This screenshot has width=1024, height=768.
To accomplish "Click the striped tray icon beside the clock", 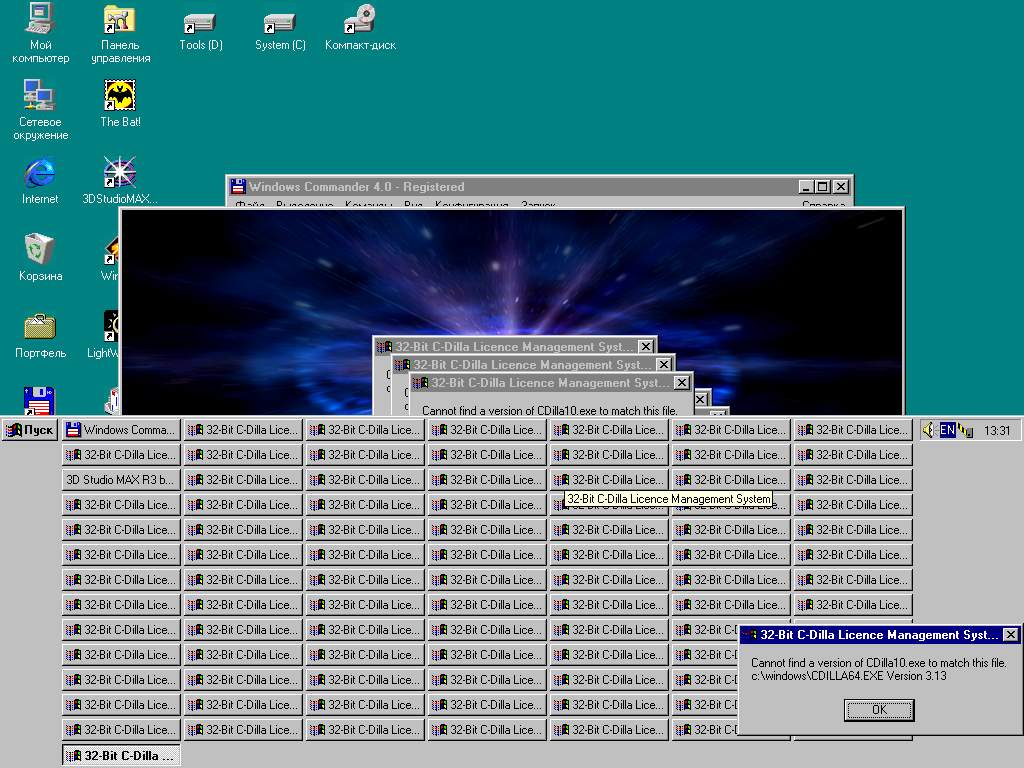I will (x=965, y=430).
